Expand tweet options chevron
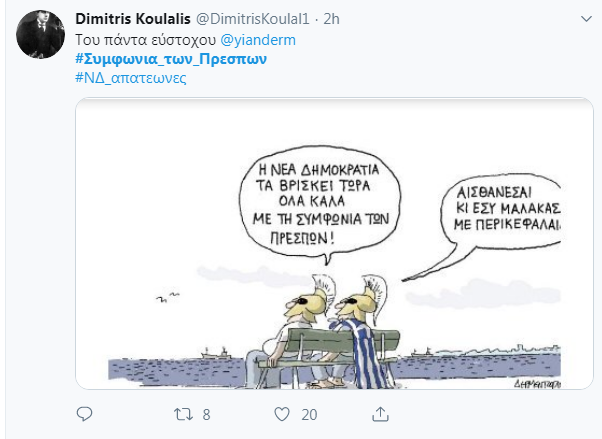This screenshot has height=439, width=602. (x=586, y=19)
